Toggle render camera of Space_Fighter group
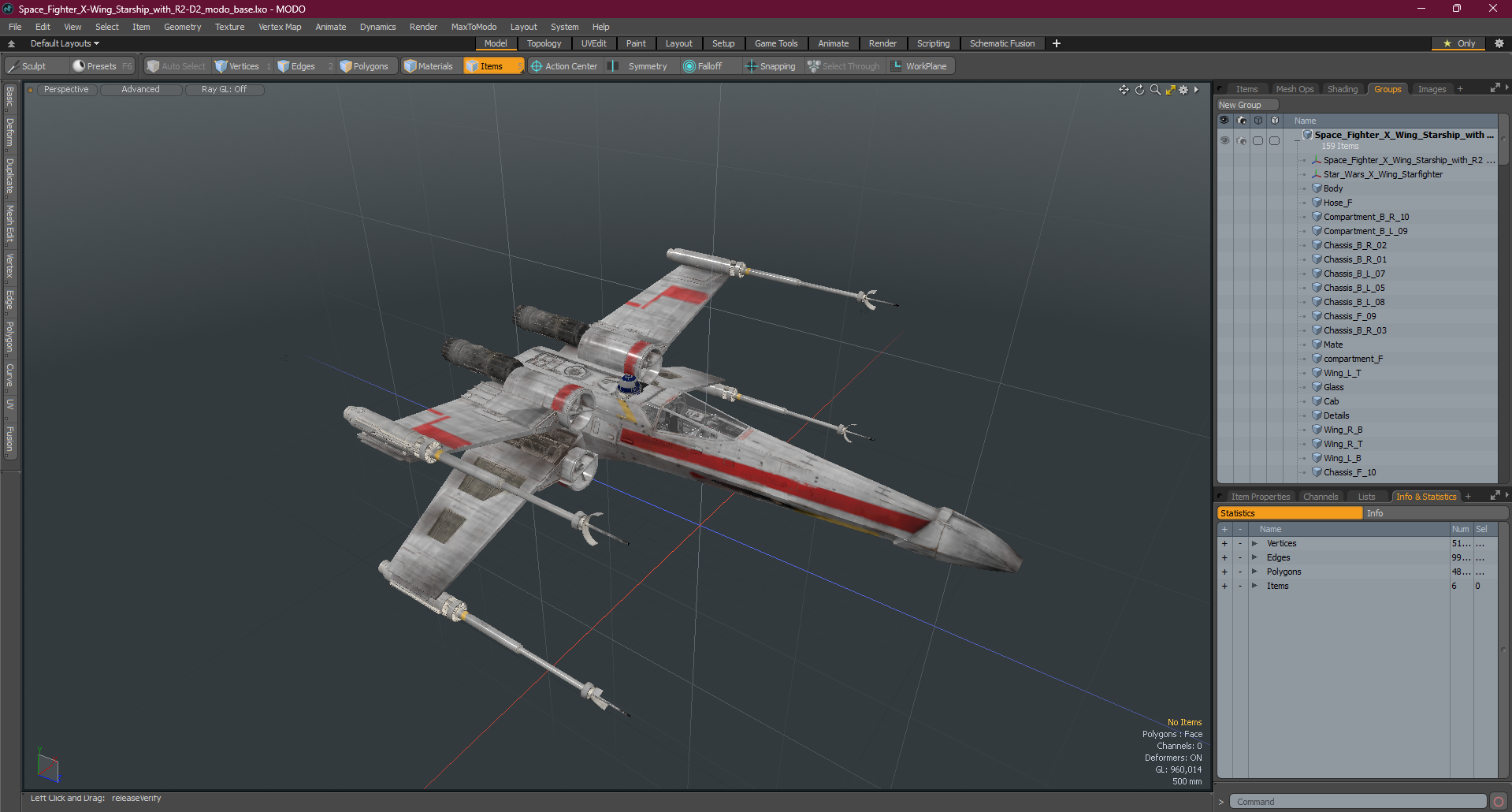Image resolution: width=1512 pixels, height=812 pixels. pos(1242,140)
